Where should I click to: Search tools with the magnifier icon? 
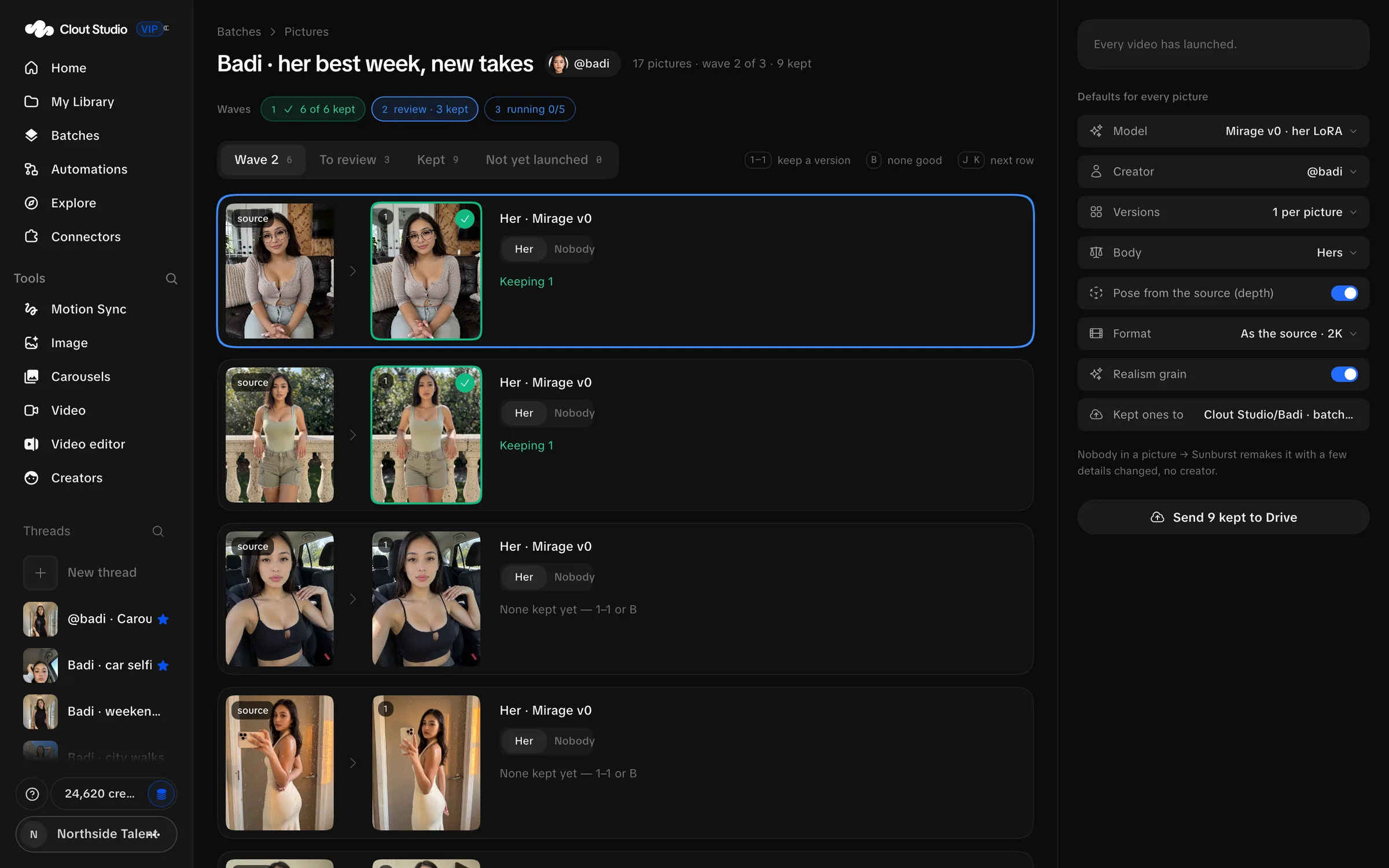171,279
